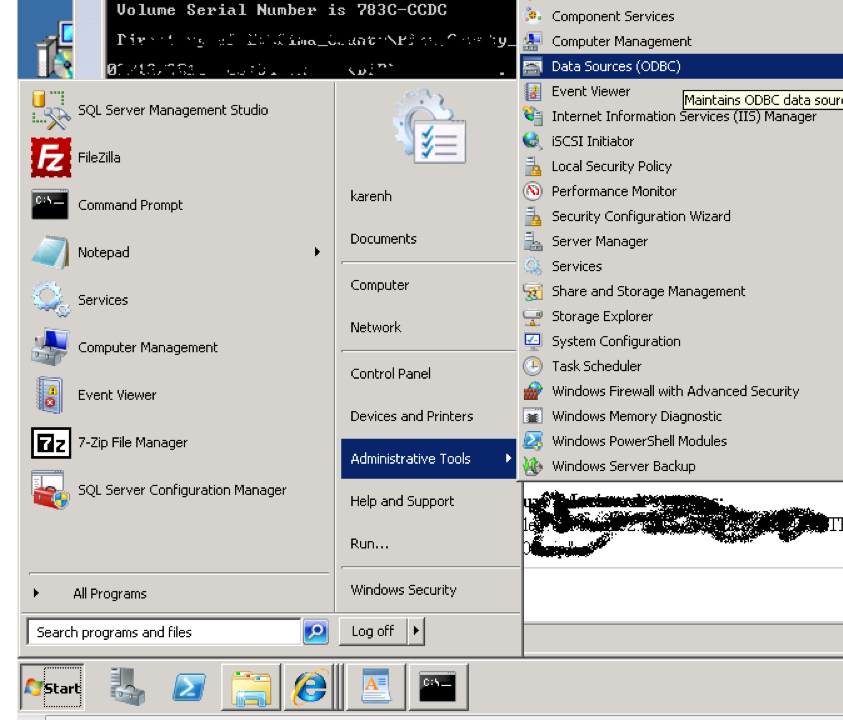The image size is (843, 720).
Task: Open Windows Security option
Action: pyautogui.click(x=403, y=590)
